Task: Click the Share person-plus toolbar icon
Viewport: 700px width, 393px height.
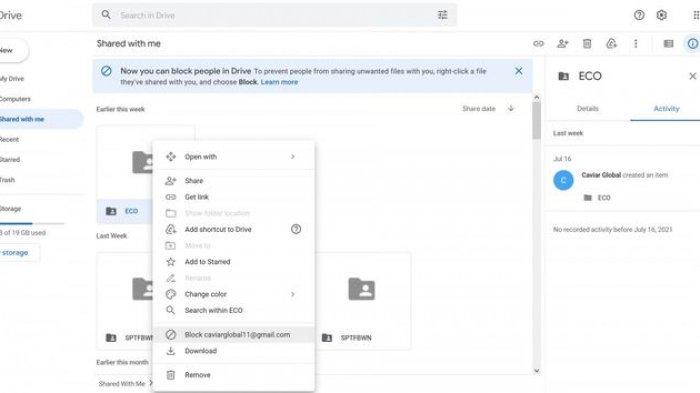Action: click(x=562, y=43)
